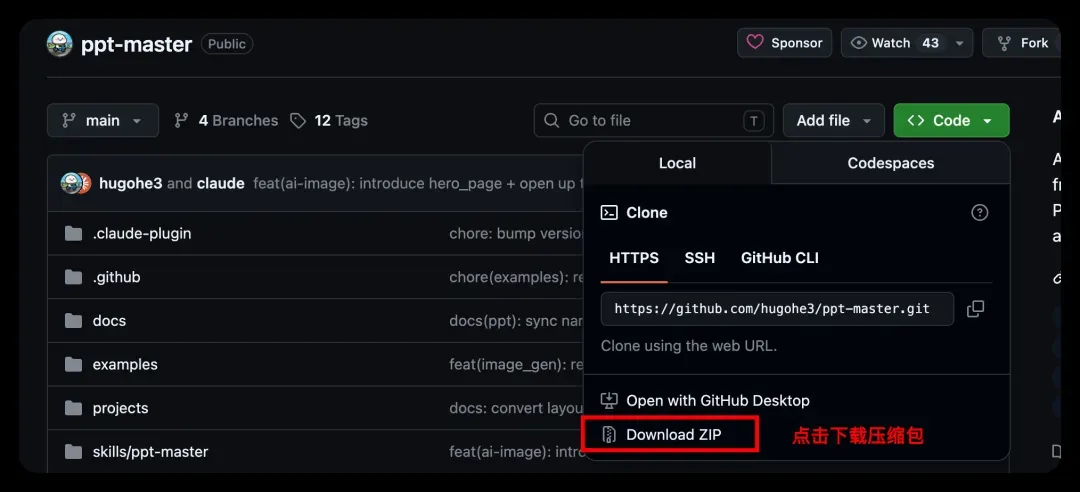Image resolution: width=1080 pixels, height=492 pixels.
Task: Click the hugohe3 author link
Action: 131,183
